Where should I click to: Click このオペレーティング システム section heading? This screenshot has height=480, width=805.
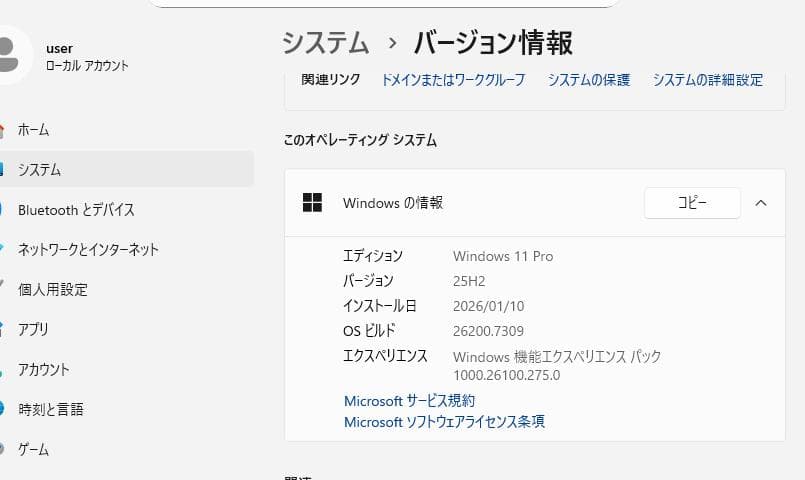[x=360, y=140]
